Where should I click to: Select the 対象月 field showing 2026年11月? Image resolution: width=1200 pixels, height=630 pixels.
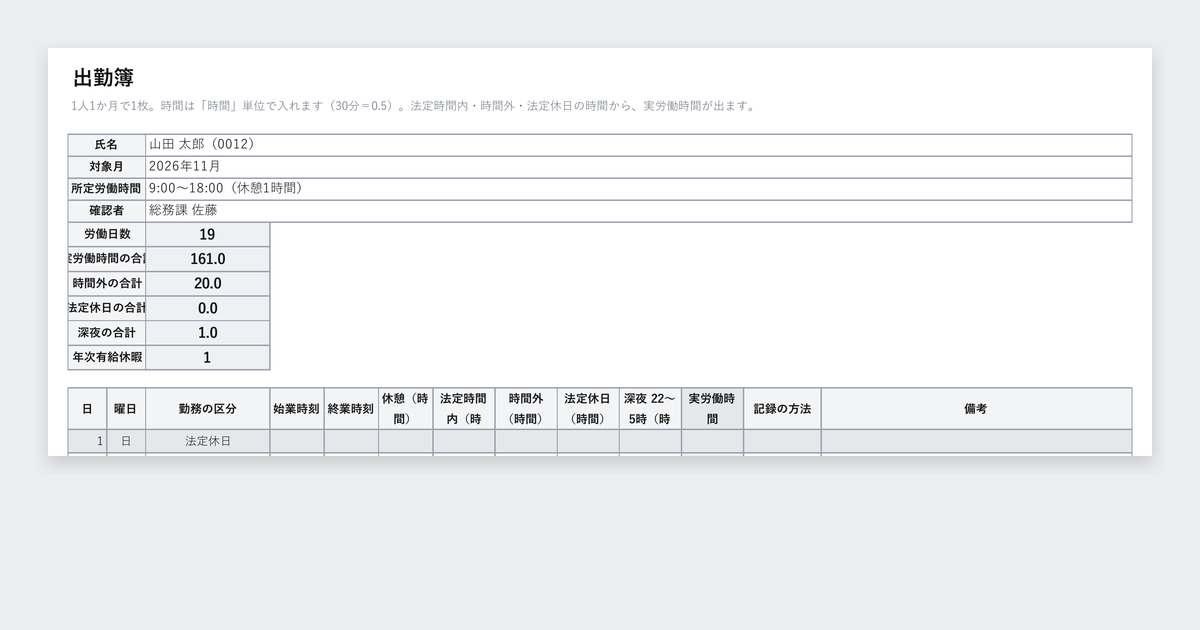pos(639,167)
